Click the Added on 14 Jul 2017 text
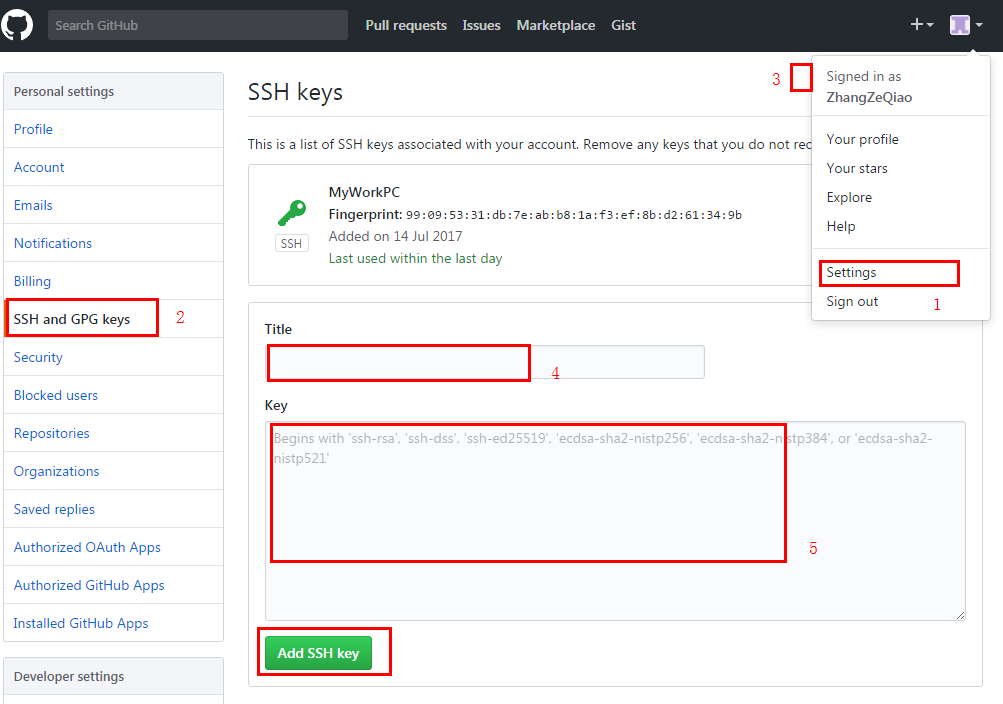This screenshot has height=704, width=1003. pos(395,237)
